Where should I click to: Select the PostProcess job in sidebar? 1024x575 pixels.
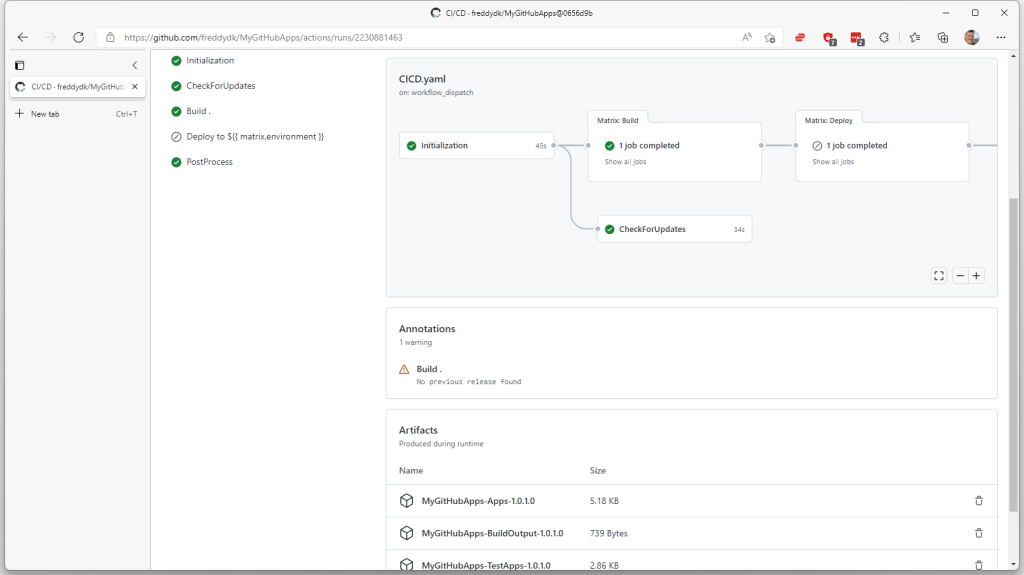click(x=209, y=162)
